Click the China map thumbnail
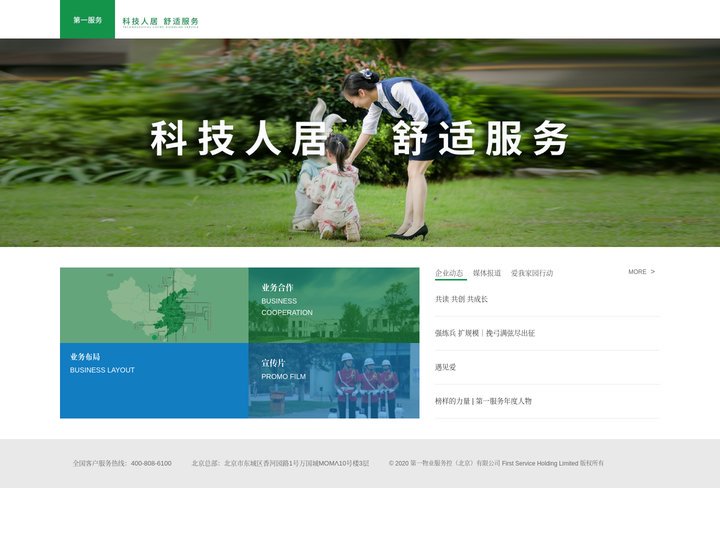720x540 pixels. click(x=154, y=305)
